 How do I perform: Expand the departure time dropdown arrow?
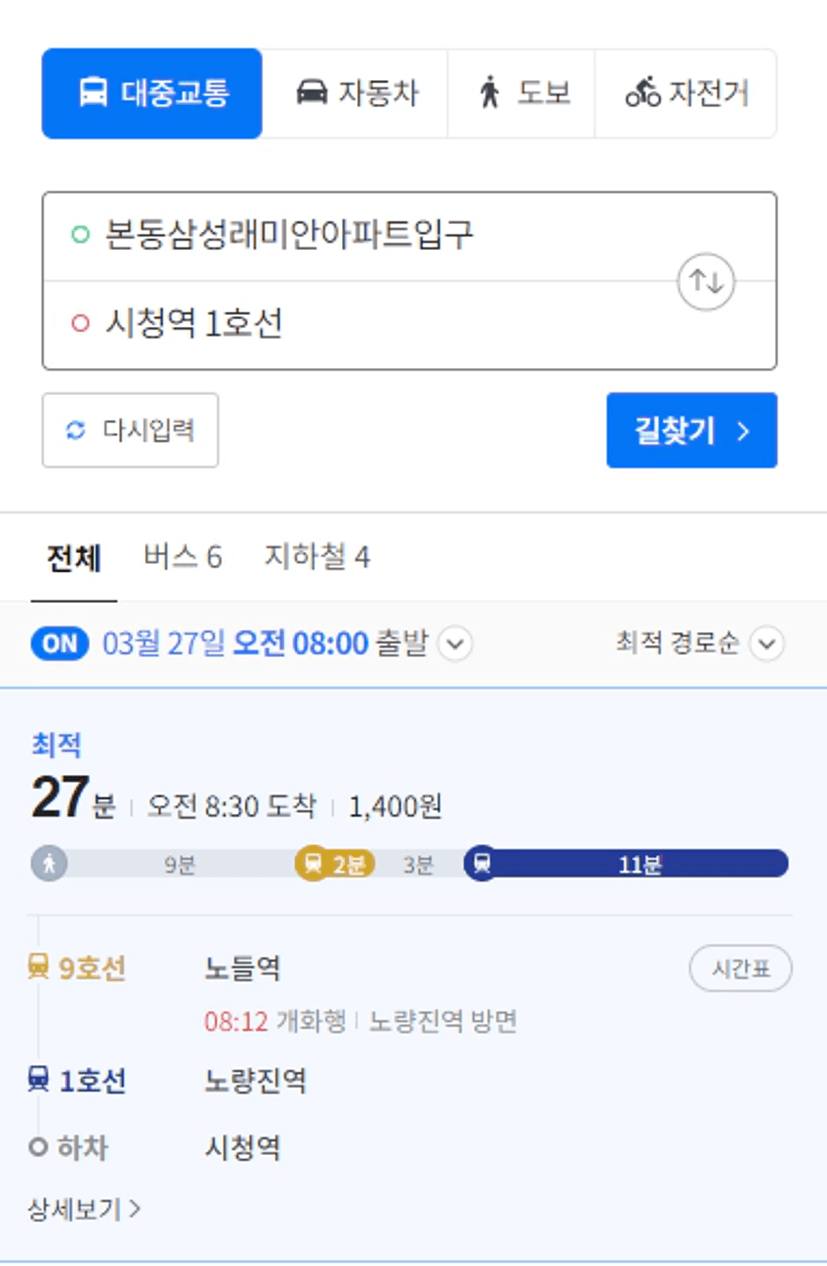pos(455,644)
